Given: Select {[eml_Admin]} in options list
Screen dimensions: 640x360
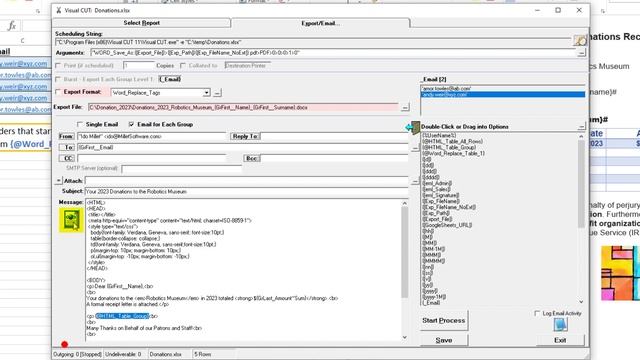Looking at the screenshot, I should 437,183.
